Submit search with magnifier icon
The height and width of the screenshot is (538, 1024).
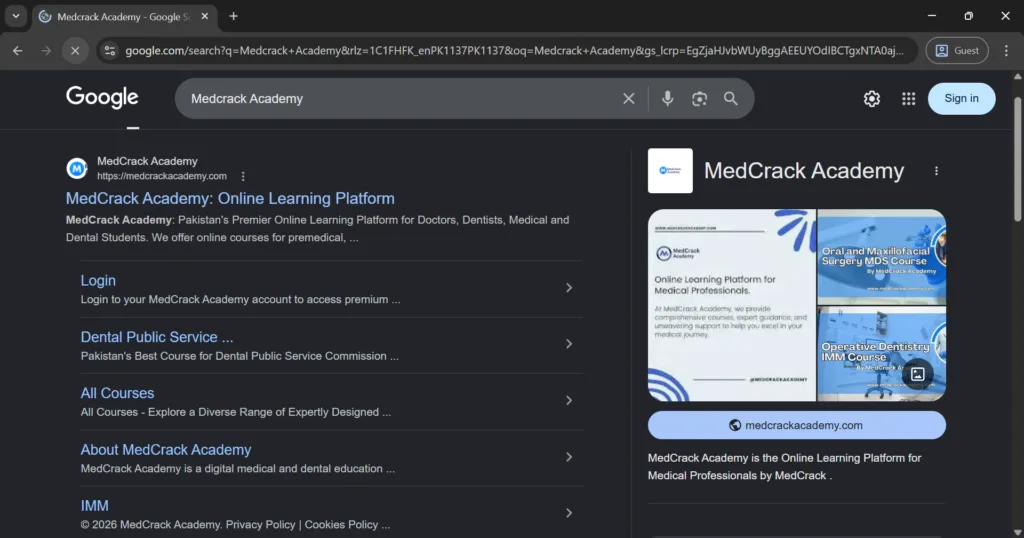click(x=731, y=99)
